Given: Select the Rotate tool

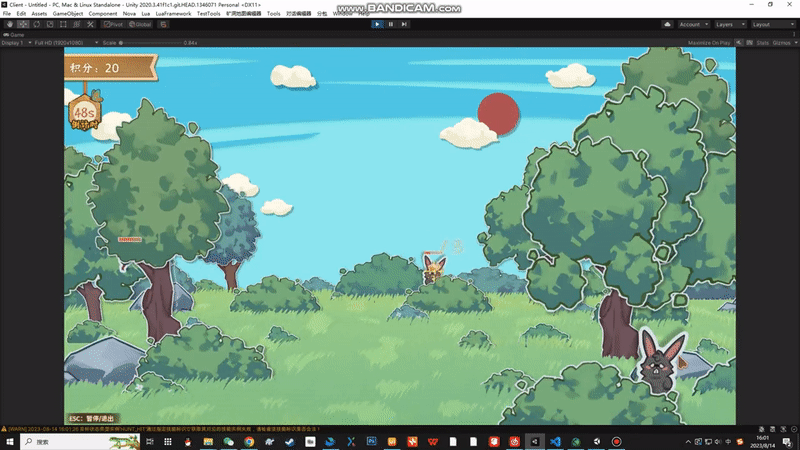Looking at the screenshot, I should (x=36, y=24).
